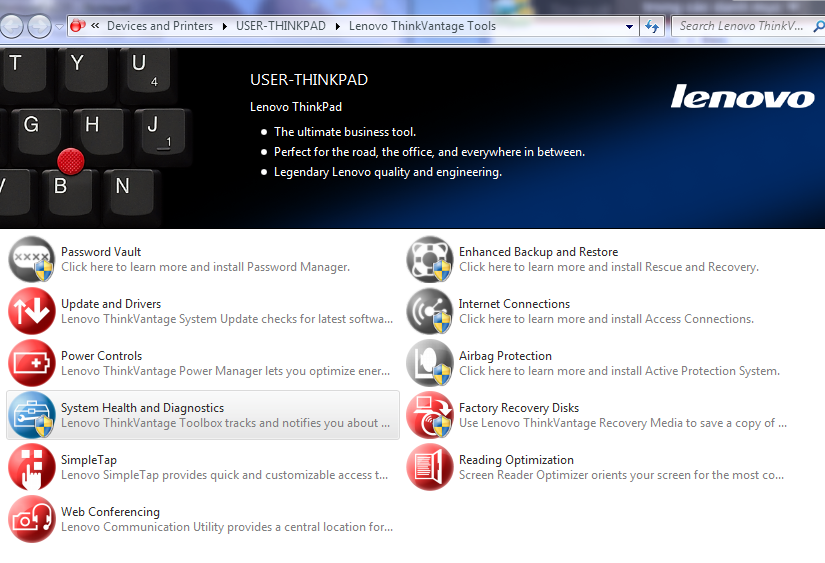Click the Update and Drivers title

111,304
